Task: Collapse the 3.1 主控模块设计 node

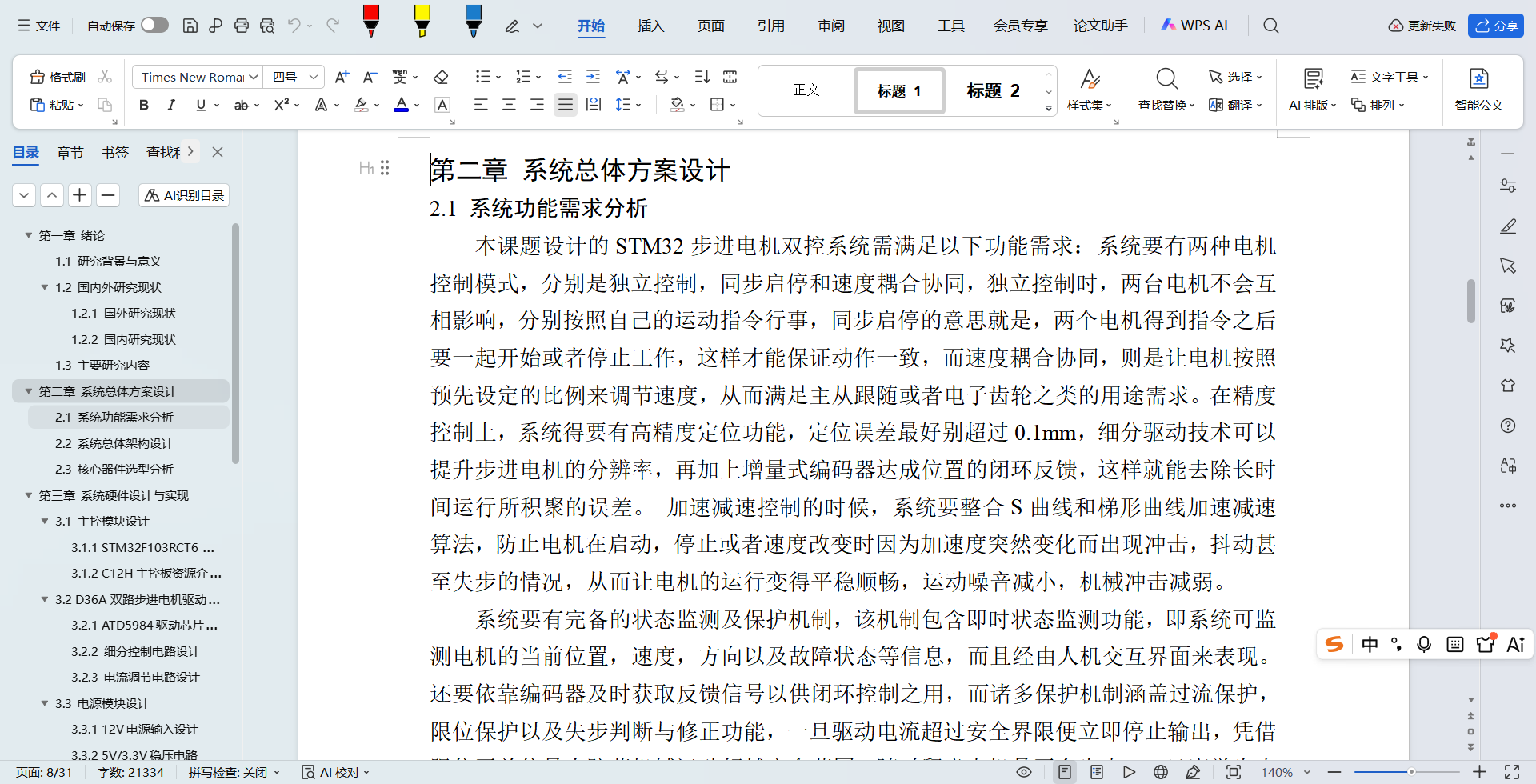Action: tap(45, 521)
